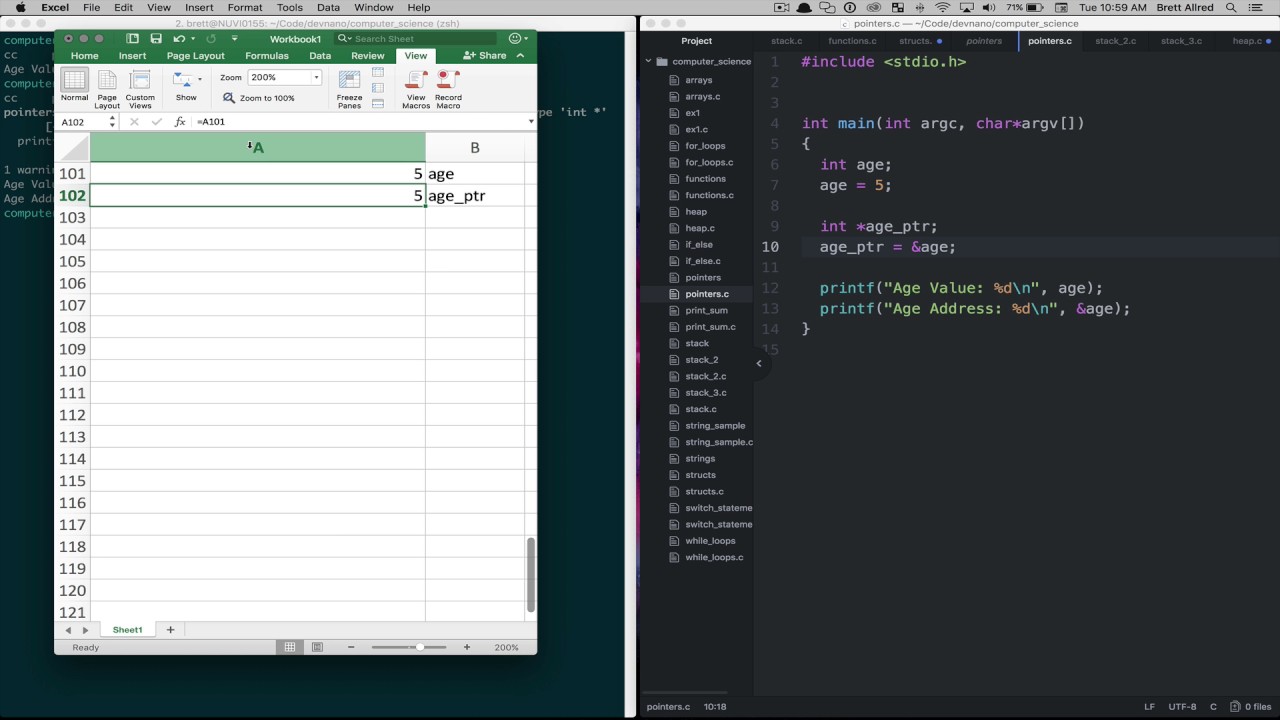The image size is (1280, 720).
Task: Hide Atom tree view with chevron handle
Action: pyautogui.click(x=759, y=363)
